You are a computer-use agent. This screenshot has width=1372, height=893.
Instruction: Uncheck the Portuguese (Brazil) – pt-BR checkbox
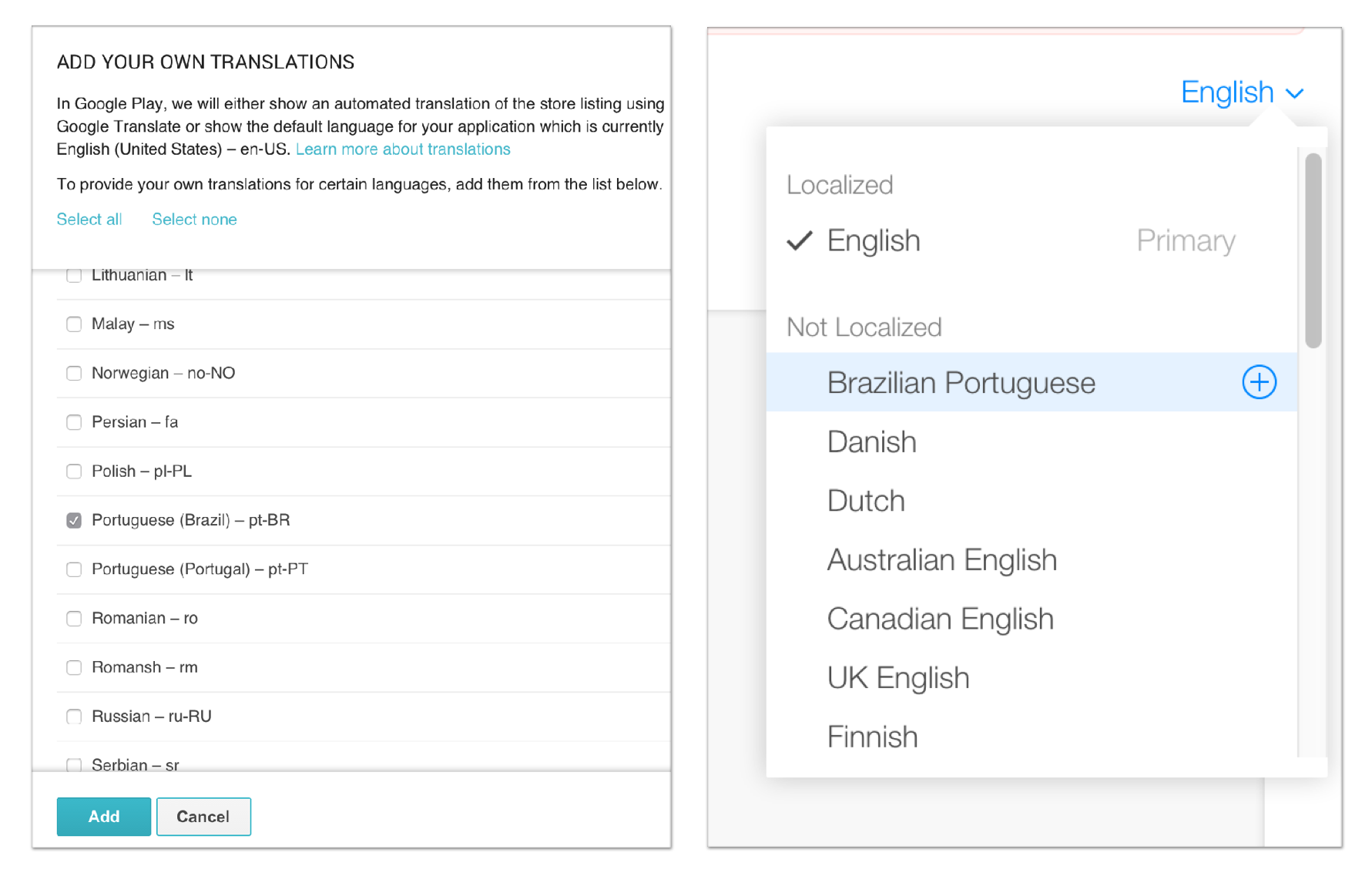click(x=74, y=520)
